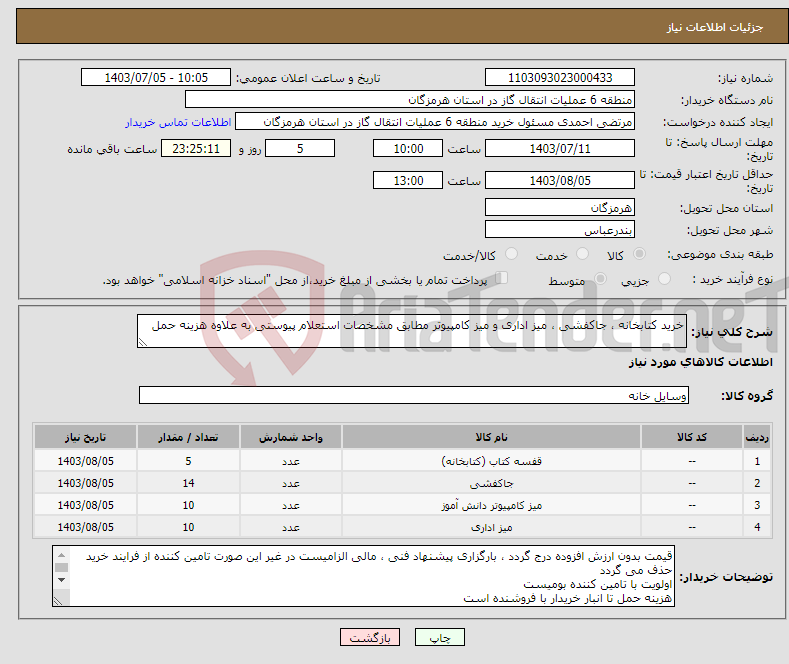The image size is (789, 664).
Task: Click the کد کالا column header
Action: click(692, 437)
